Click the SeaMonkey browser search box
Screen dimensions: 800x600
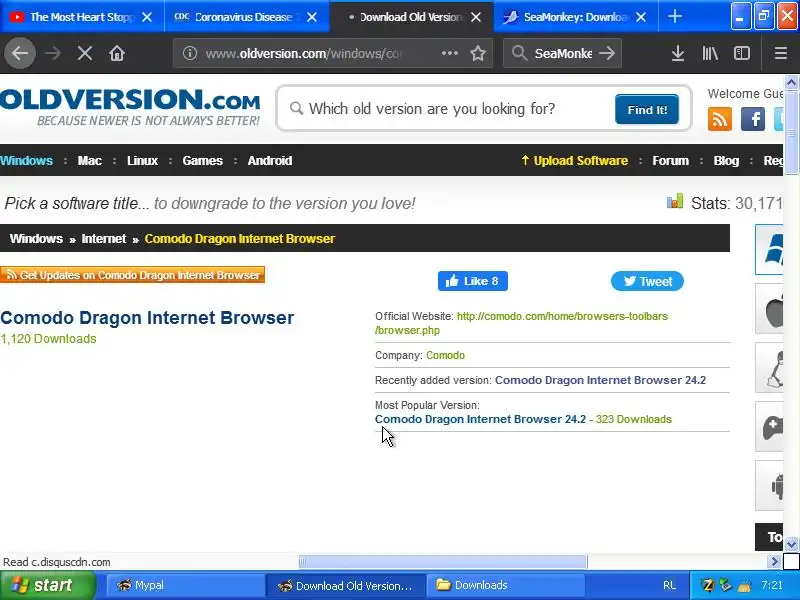tap(563, 53)
